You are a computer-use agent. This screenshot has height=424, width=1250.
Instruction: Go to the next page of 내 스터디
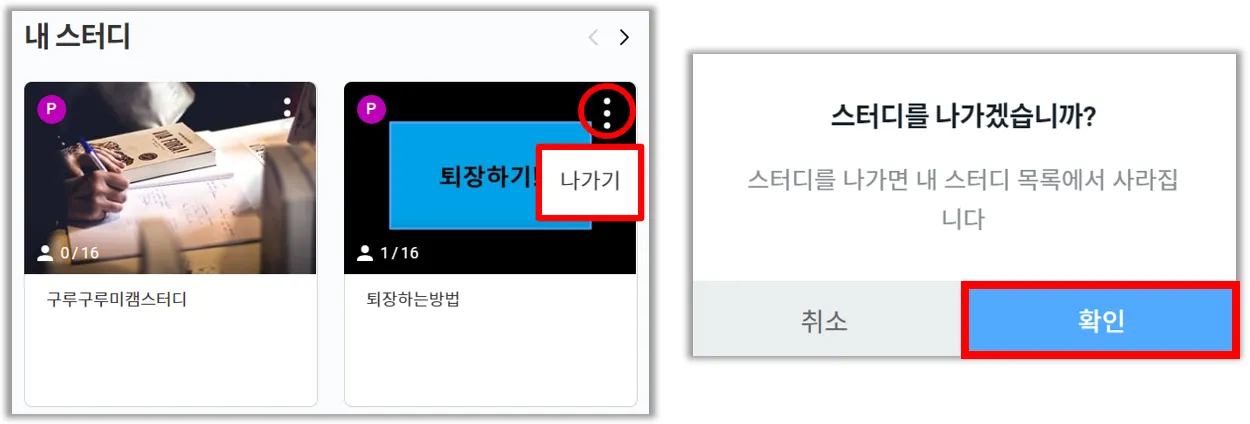point(625,38)
